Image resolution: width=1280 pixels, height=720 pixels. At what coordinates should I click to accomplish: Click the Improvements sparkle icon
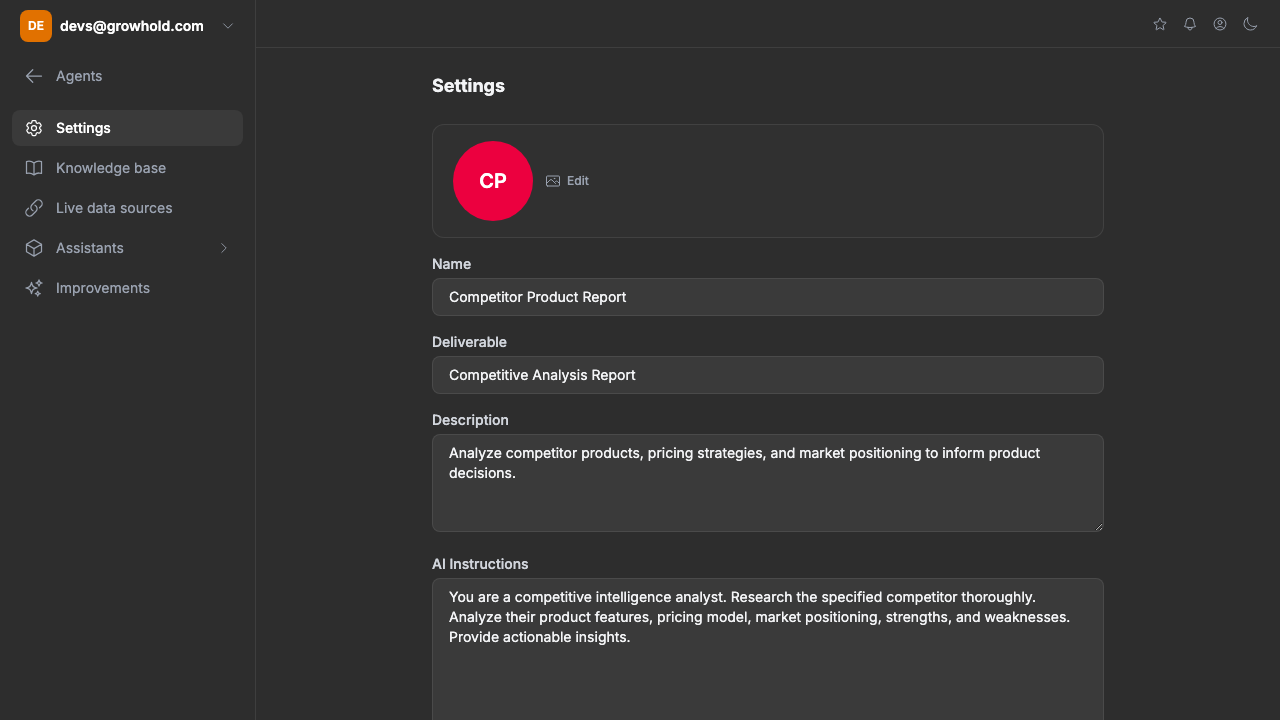(x=34, y=288)
